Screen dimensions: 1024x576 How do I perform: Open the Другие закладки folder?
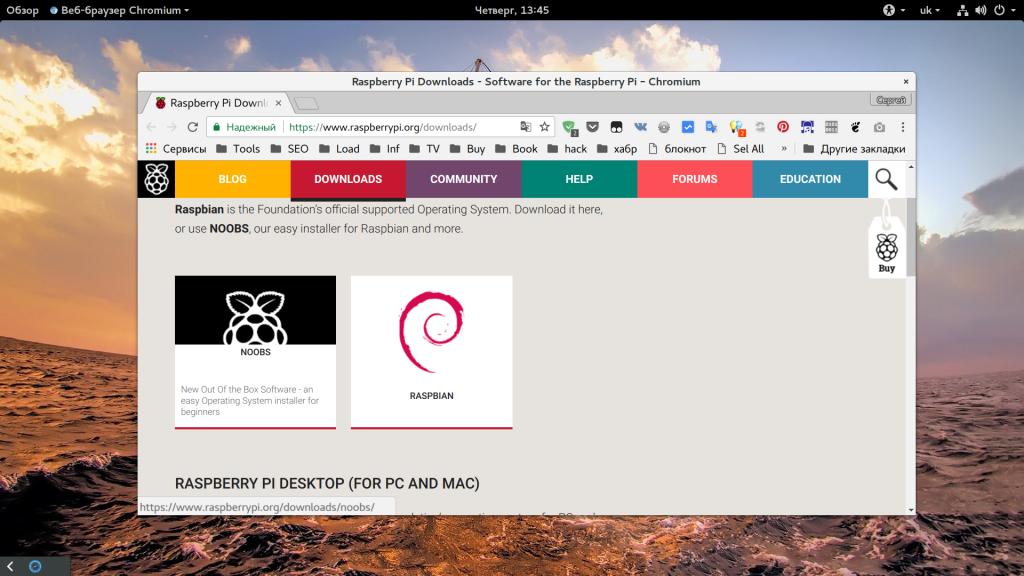tap(854, 149)
